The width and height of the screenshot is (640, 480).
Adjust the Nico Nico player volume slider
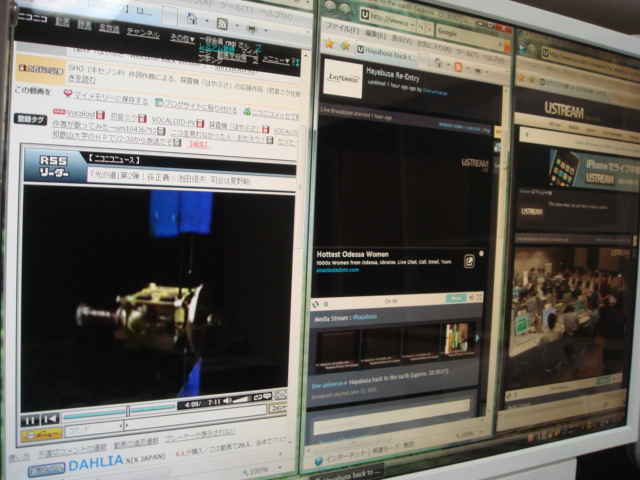tap(242, 399)
